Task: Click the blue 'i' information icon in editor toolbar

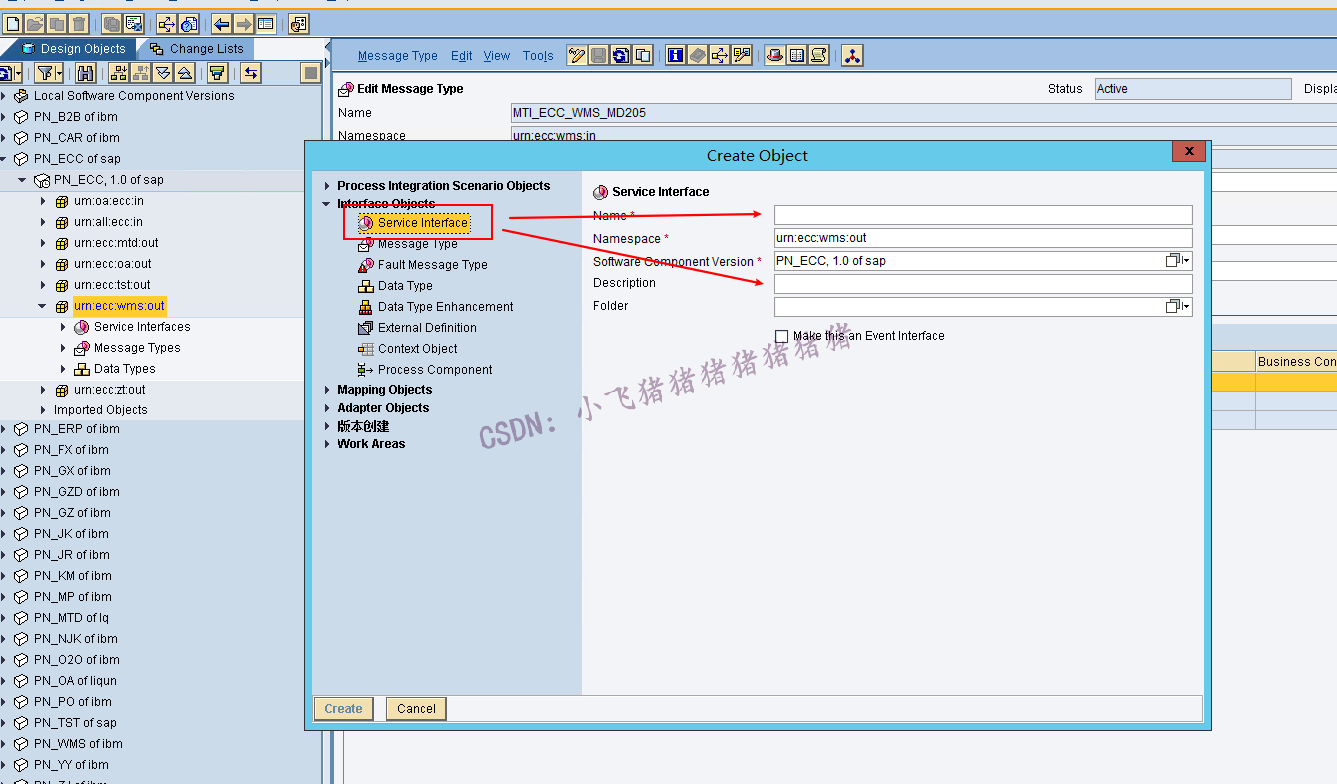Action: (x=675, y=55)
